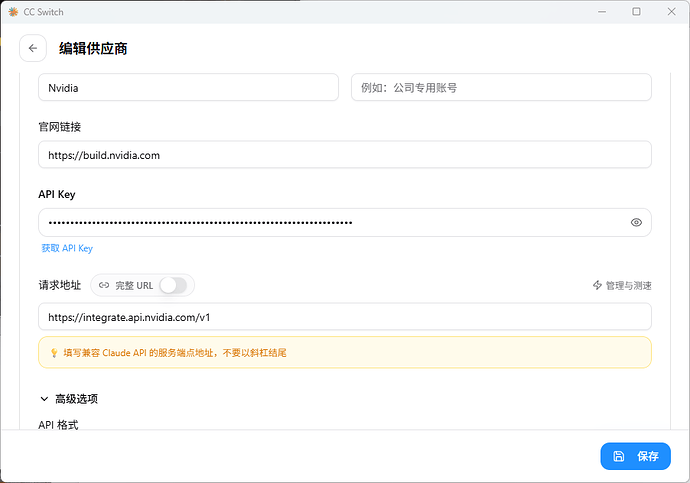
Task: Reveal the API Key with eye icon
Action: point(636,223)
